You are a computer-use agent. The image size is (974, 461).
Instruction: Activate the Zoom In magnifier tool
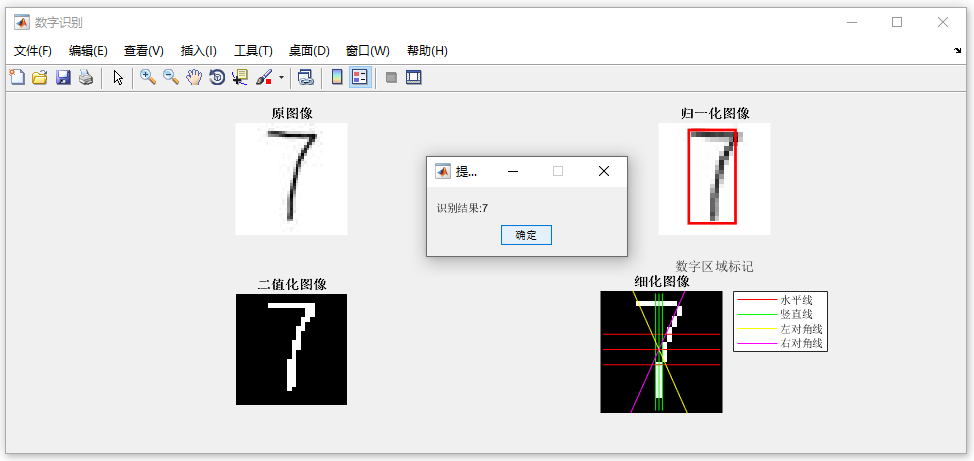[148, 77]
